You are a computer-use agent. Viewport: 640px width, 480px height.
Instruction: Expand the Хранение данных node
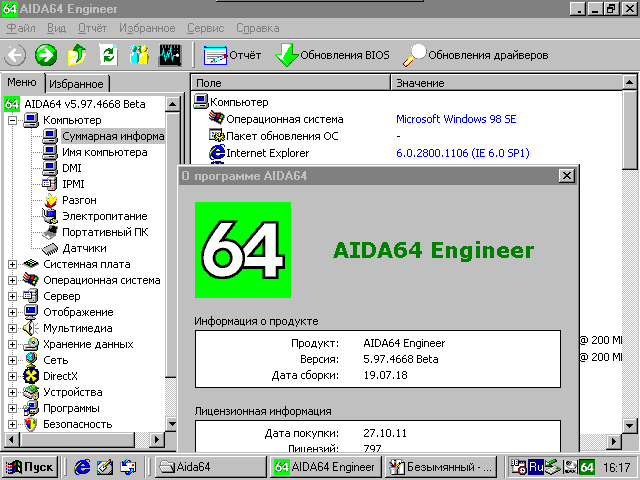point(13,344)
